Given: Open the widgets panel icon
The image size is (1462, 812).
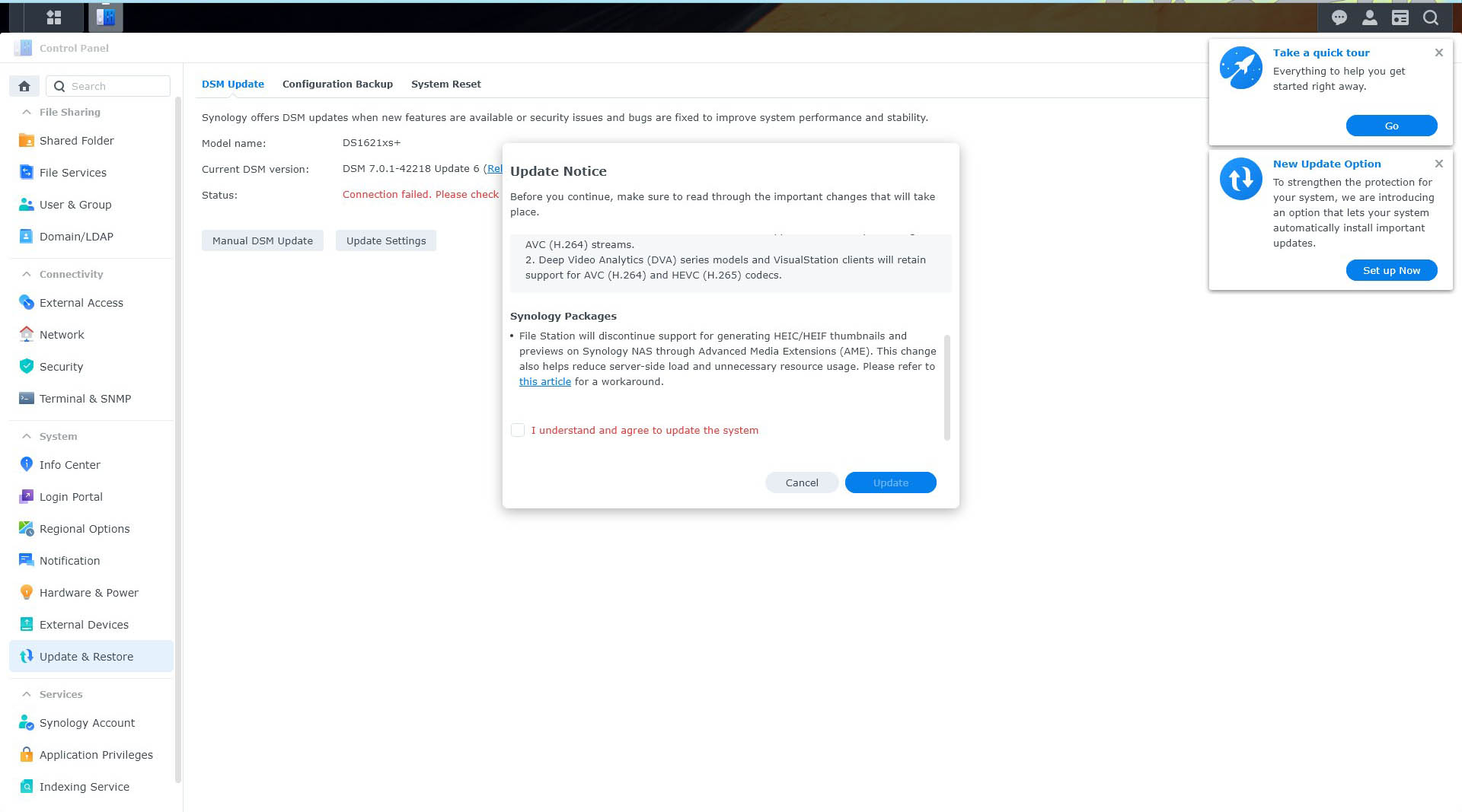Looking at the screenshot, I should point(1400,18).
